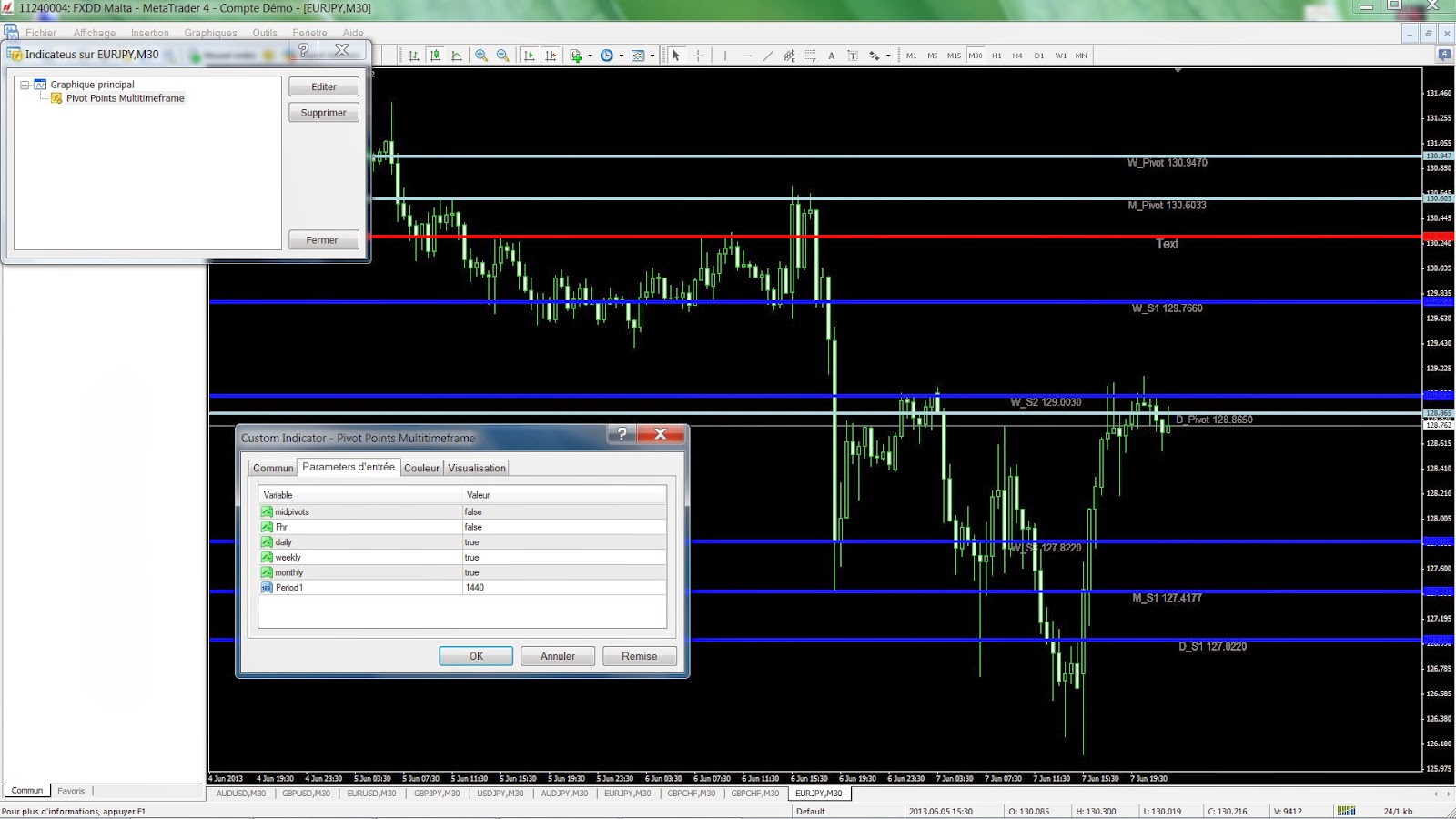The image size is (1456, 819).
Task: Confirm with the OK button
Action: tap(476, 656)
